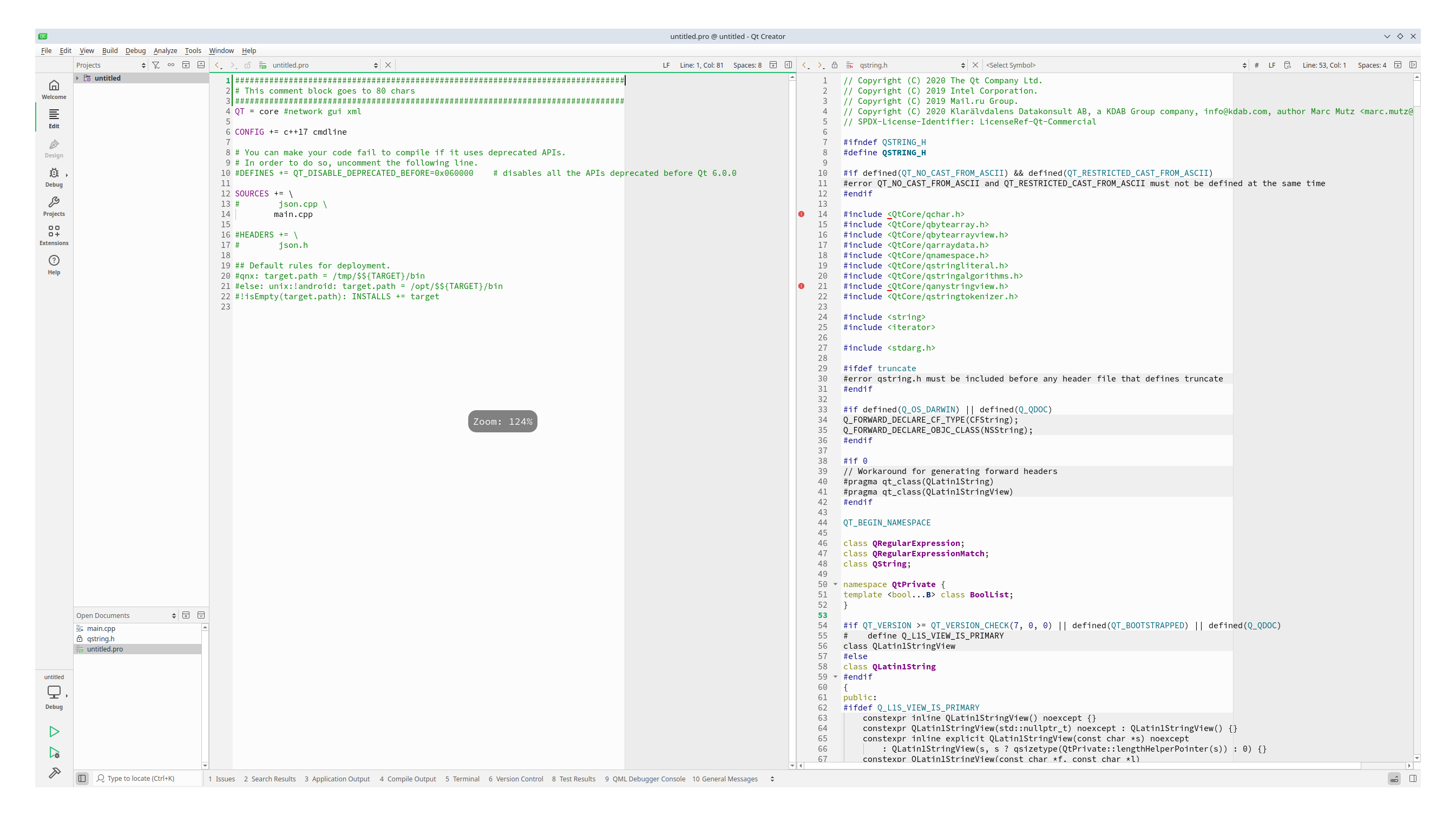The height and width of the screenshot is (829, 1456).
Task: Select main.cpp in Open Documents
Action: pos(137,628)
